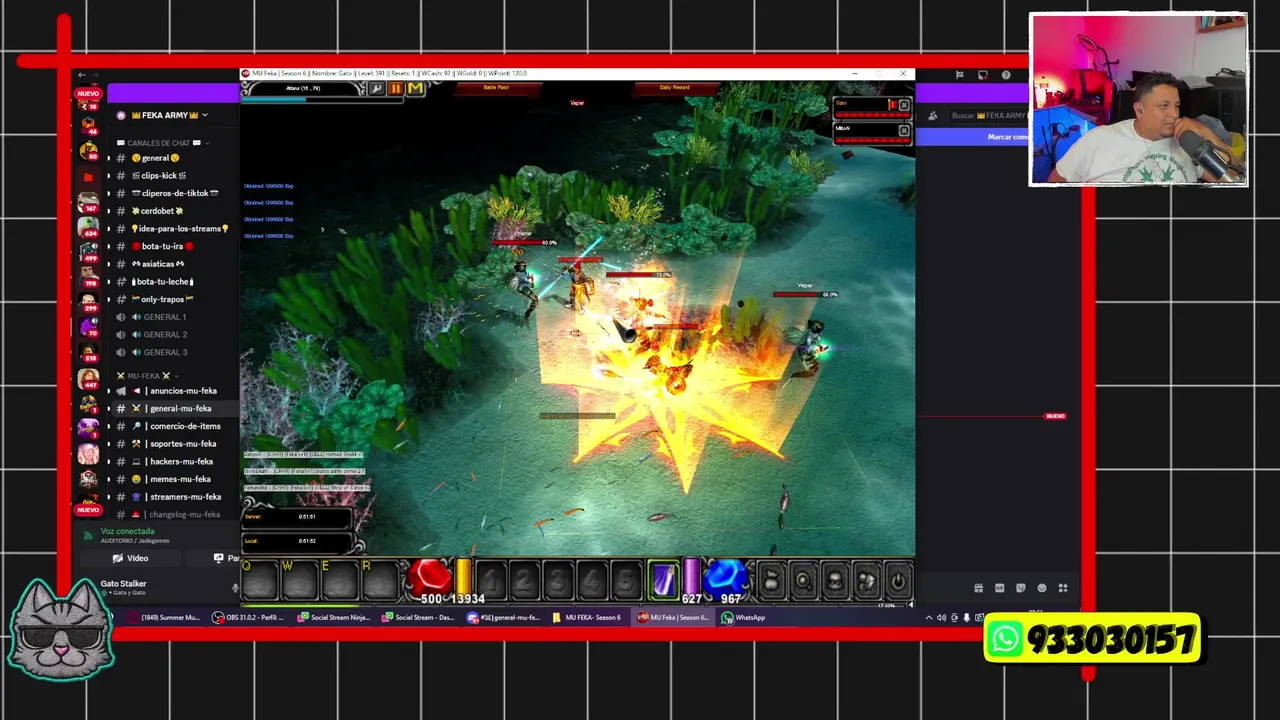Select the purple skill slot icon
The image size is (1280, 720).
coord(663,579)
